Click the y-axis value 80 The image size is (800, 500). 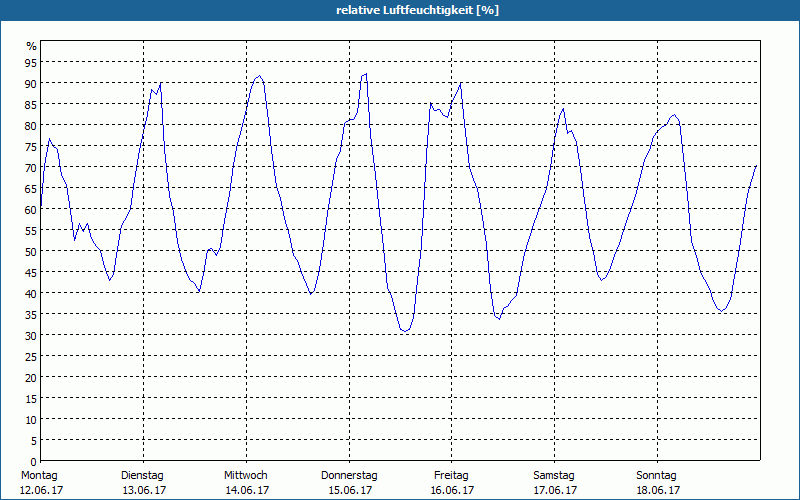pyautogui.click(x=31, y=126)
